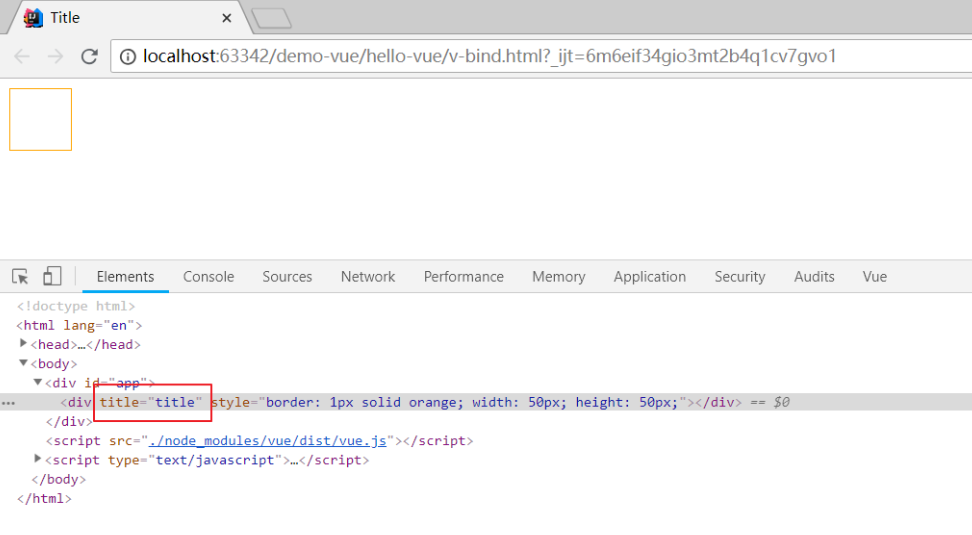
Task: Click the site info icon in address bar
Action: pyautogui.click(x=128, y=57)
